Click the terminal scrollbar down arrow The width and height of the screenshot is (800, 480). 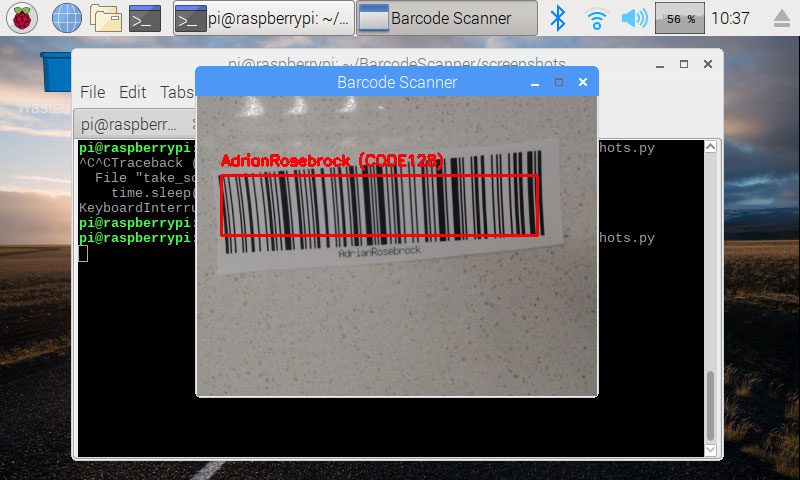pyautogui.click(x=710, y=449)
